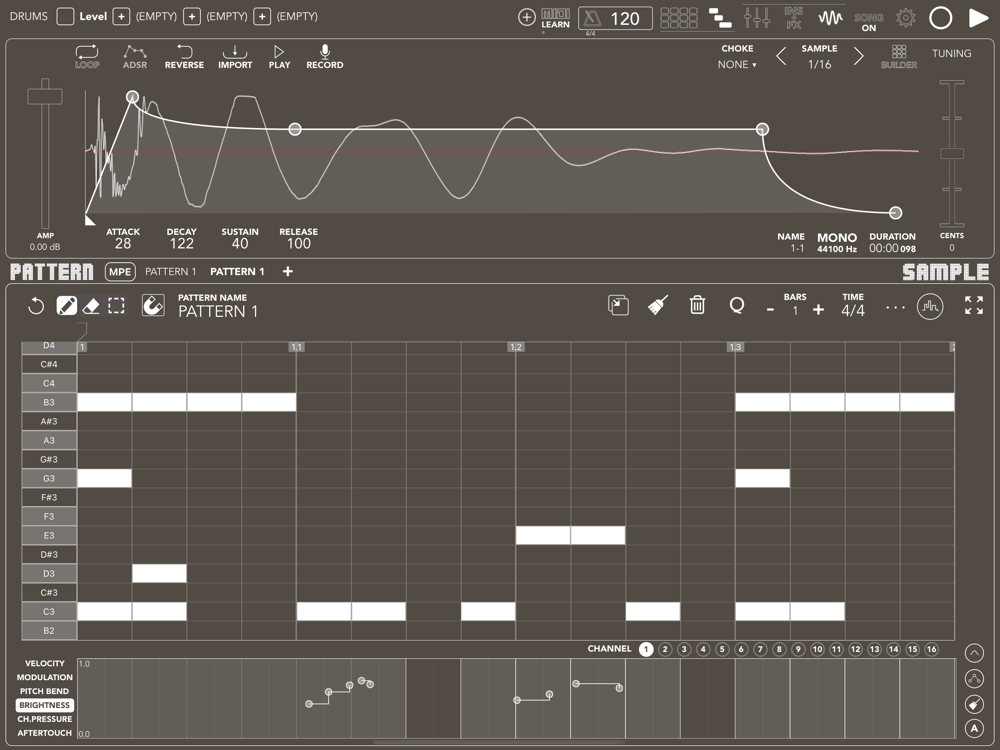This screenshot has width=1000, height=750.
Task: Go to next sample arrow
Action: click(858, 57)
